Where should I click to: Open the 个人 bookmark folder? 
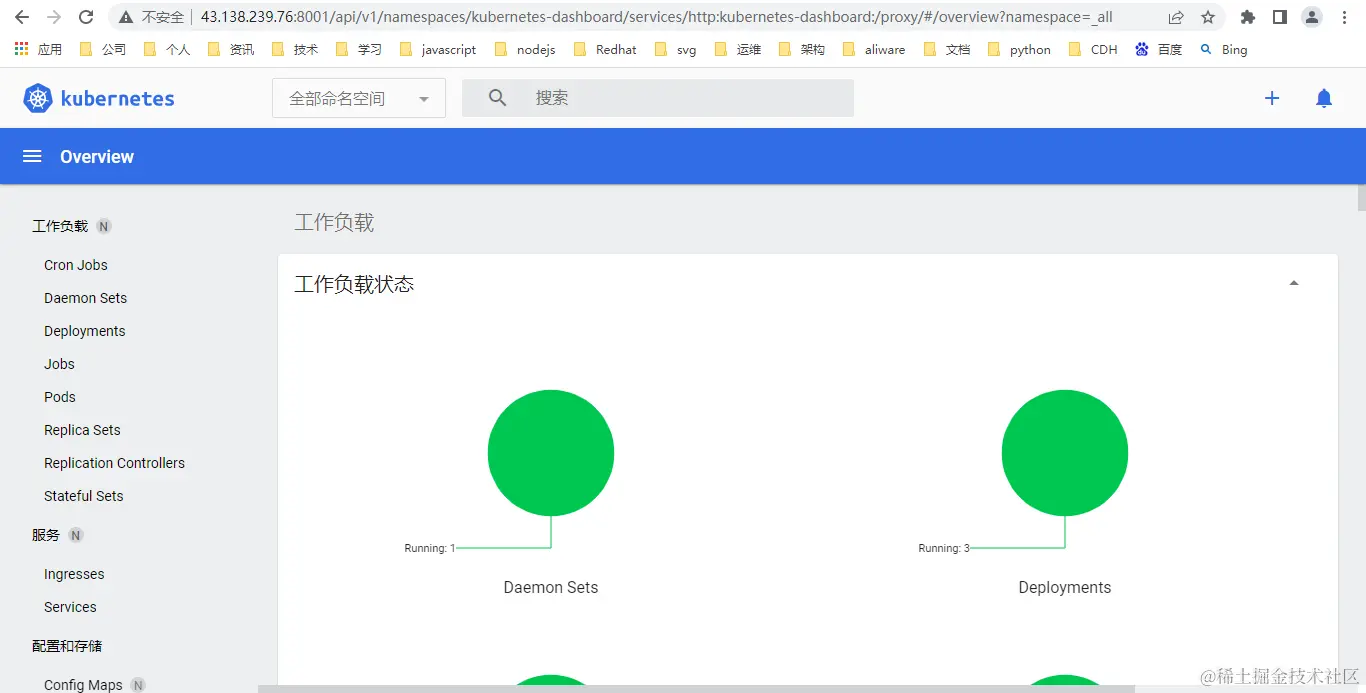click(x=167, y=49)
